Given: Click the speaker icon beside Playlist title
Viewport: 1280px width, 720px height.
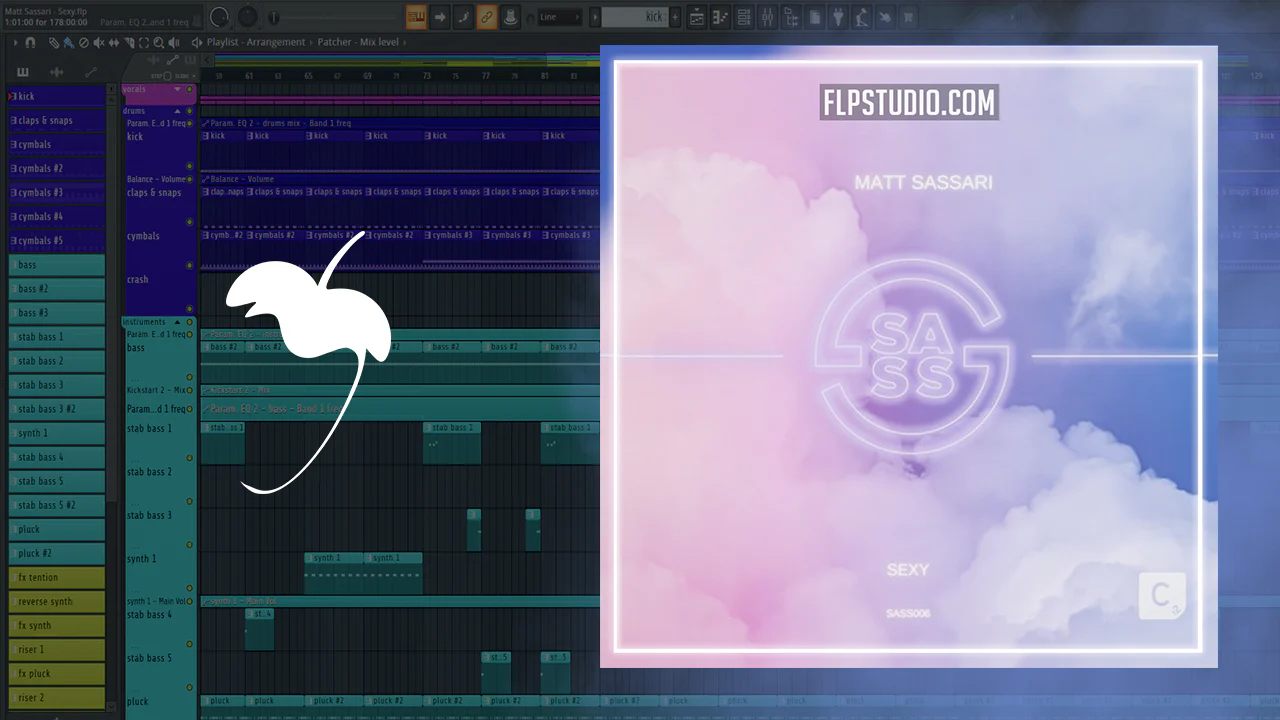Looking at the screenshot, I should pos(197,42).
